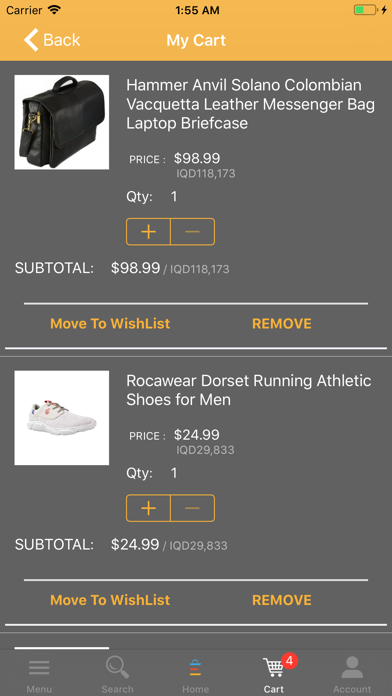Tap the battery icon in status bar

pyautogui.click(x=366, y=10)
